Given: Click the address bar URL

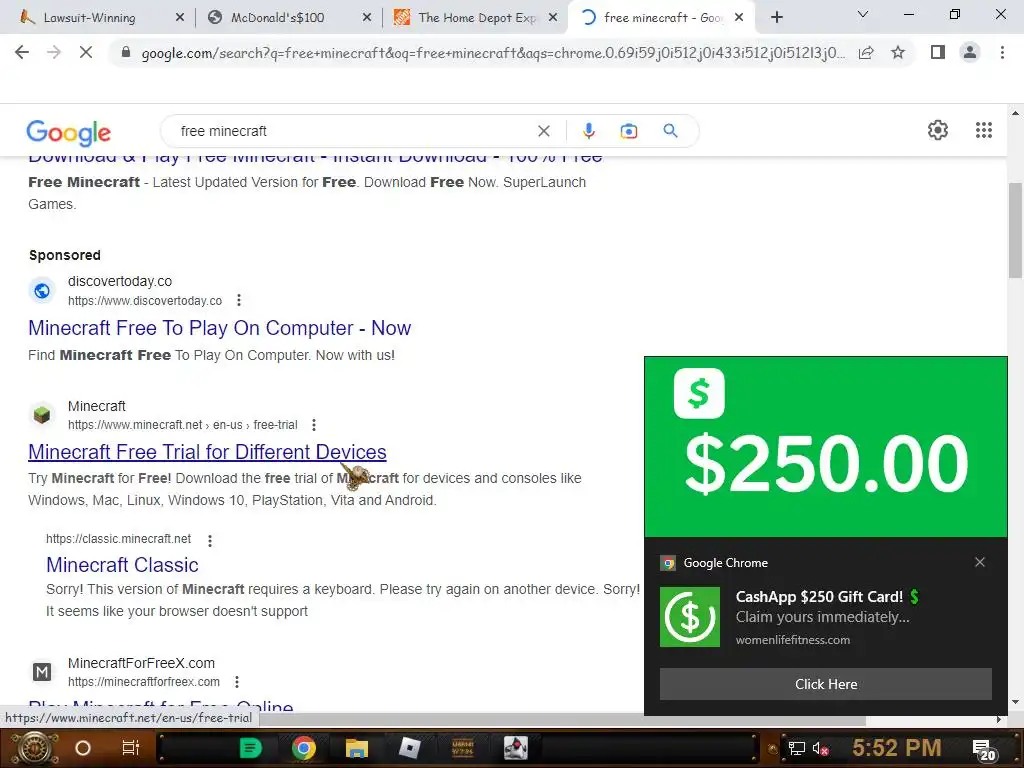Looking at the screenshot, I should [493, 53].
